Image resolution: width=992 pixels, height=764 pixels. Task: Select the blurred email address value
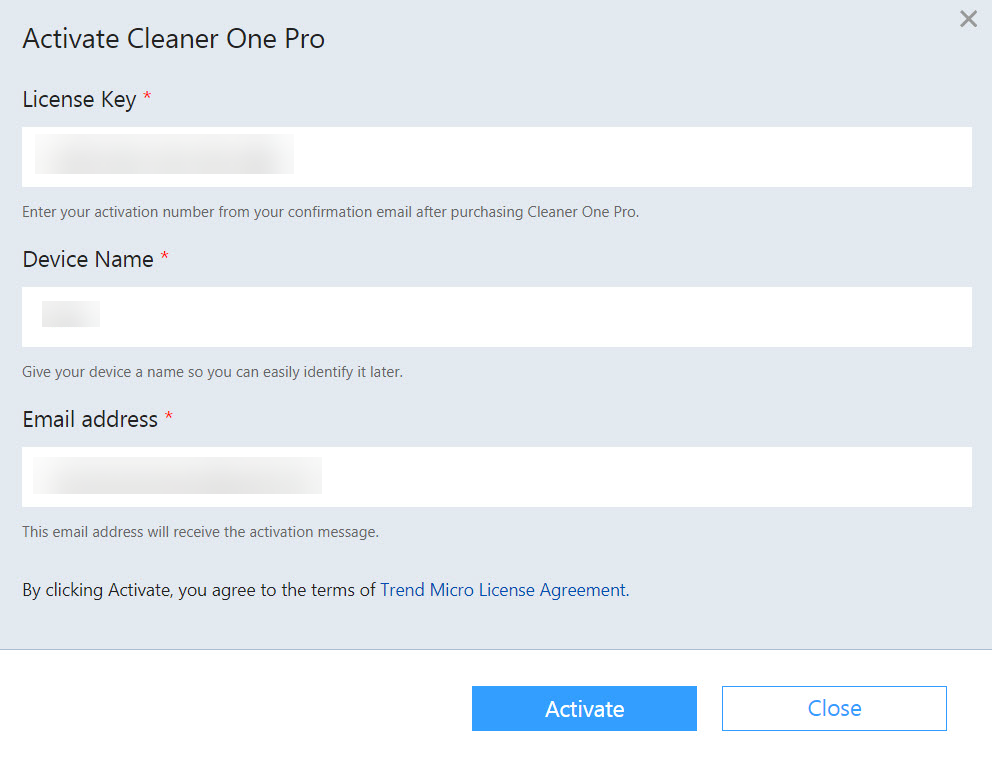click(177, 476)
